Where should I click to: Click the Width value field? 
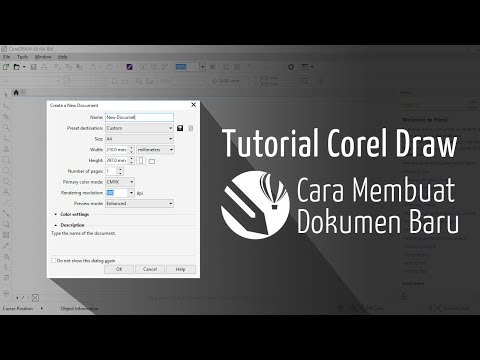tap(117, 150)
